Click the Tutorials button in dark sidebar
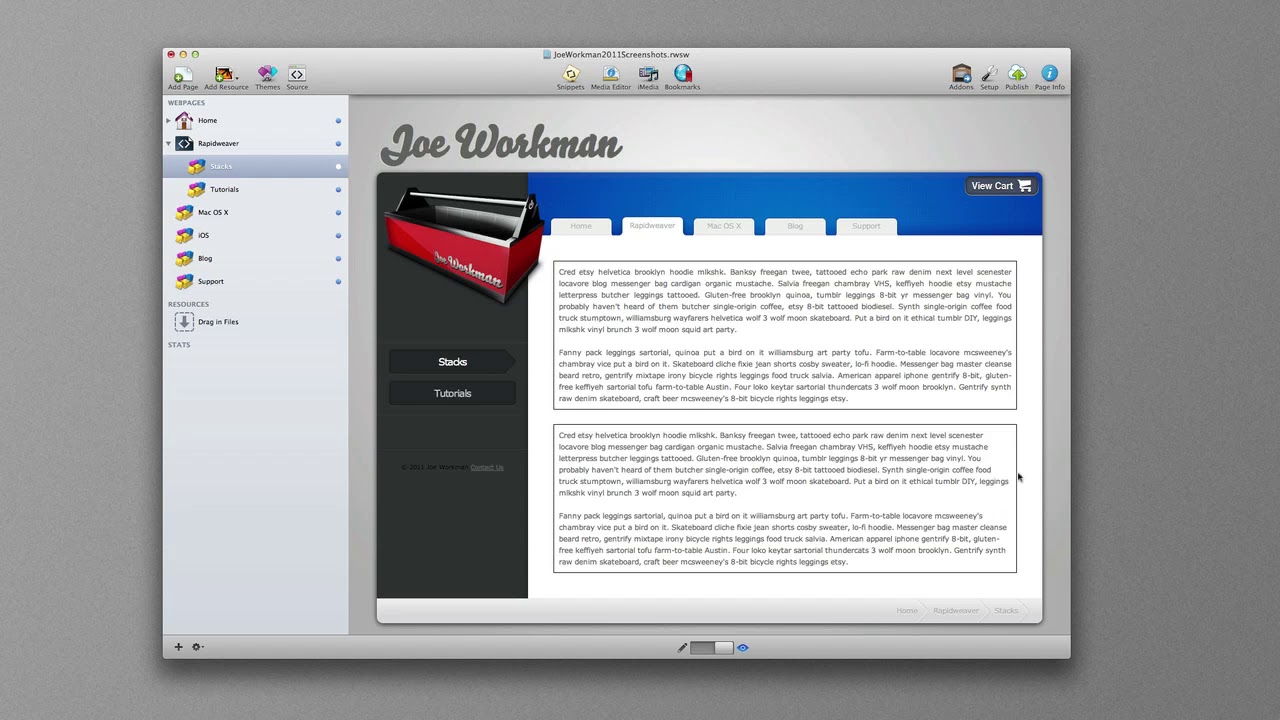The image size is (1280, 720). pyautogui.click(x=452, y=393)
